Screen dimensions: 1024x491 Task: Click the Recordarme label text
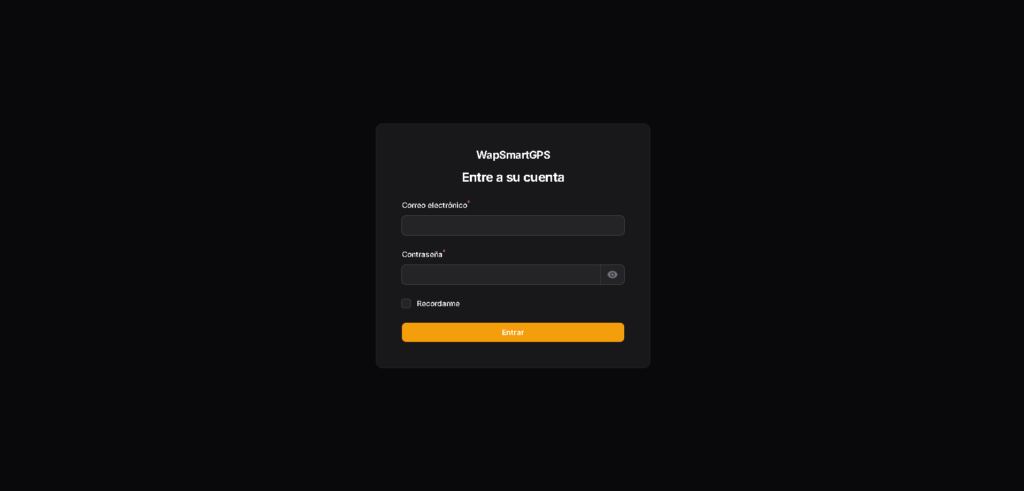pyautogui.click(x=438, y=304)
